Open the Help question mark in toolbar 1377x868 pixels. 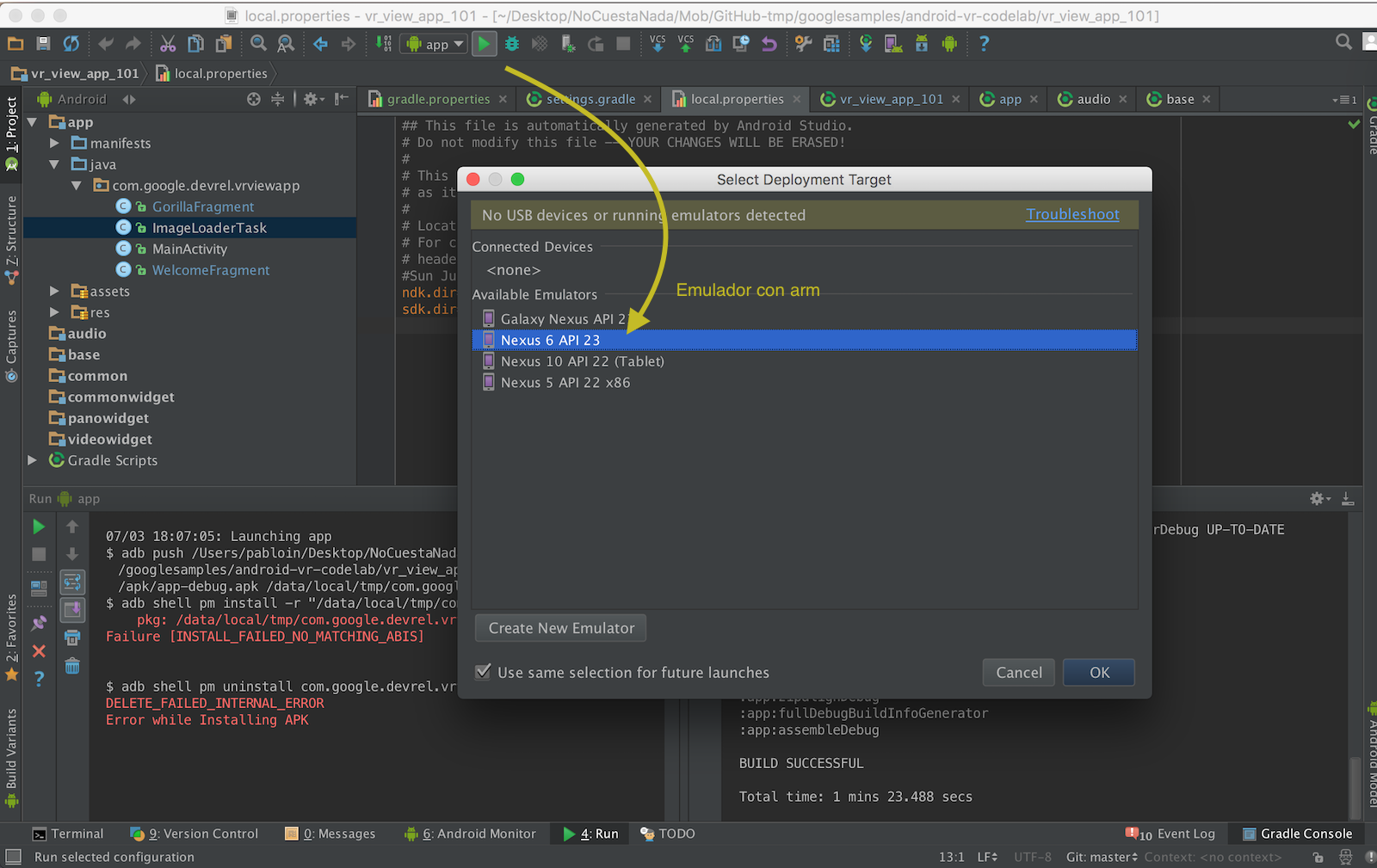coord(984,43)
